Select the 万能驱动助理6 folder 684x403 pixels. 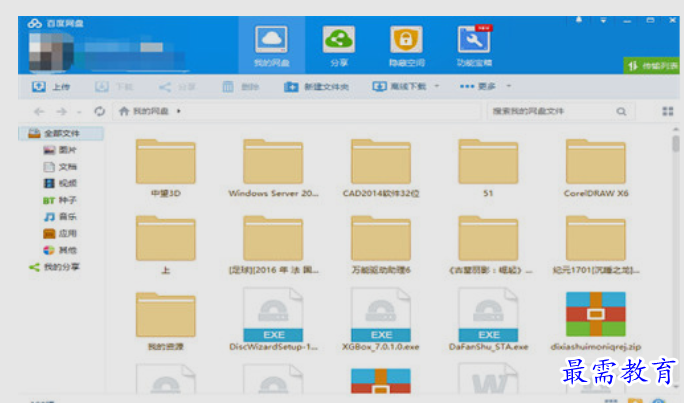click(381, 245)
